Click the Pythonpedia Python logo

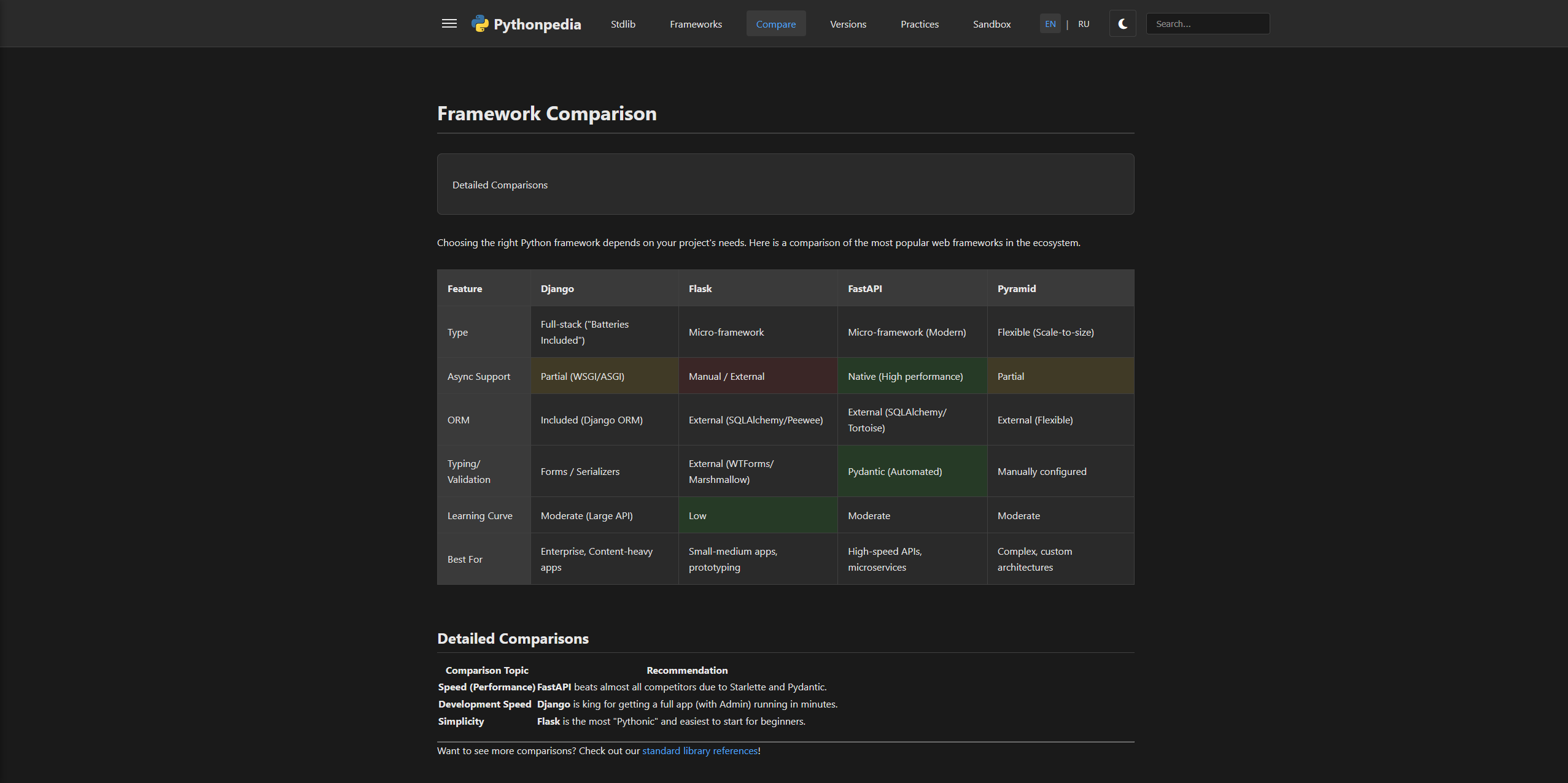(479, 23)
